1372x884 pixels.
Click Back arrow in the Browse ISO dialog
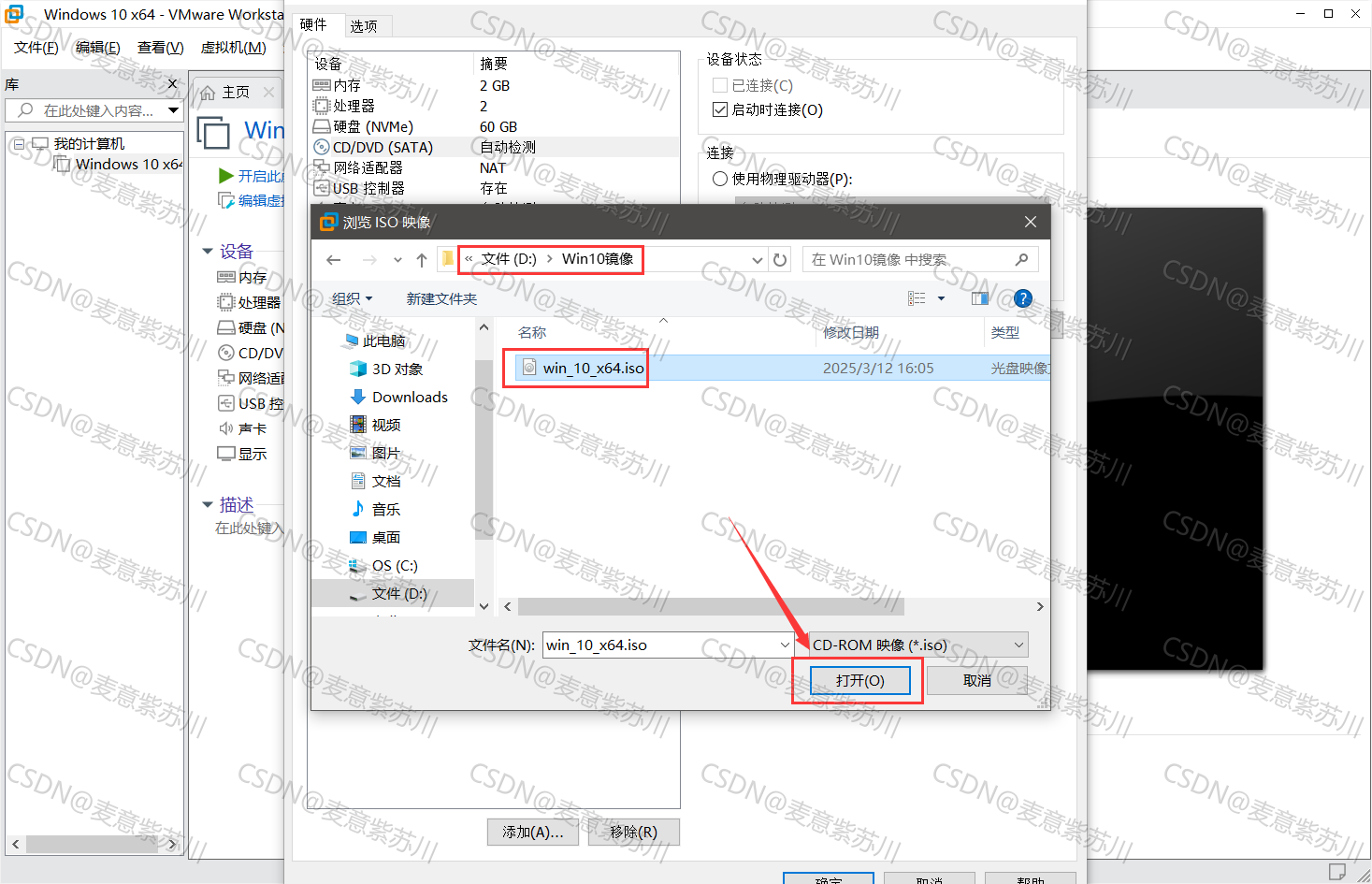click(x=334, y=260)
